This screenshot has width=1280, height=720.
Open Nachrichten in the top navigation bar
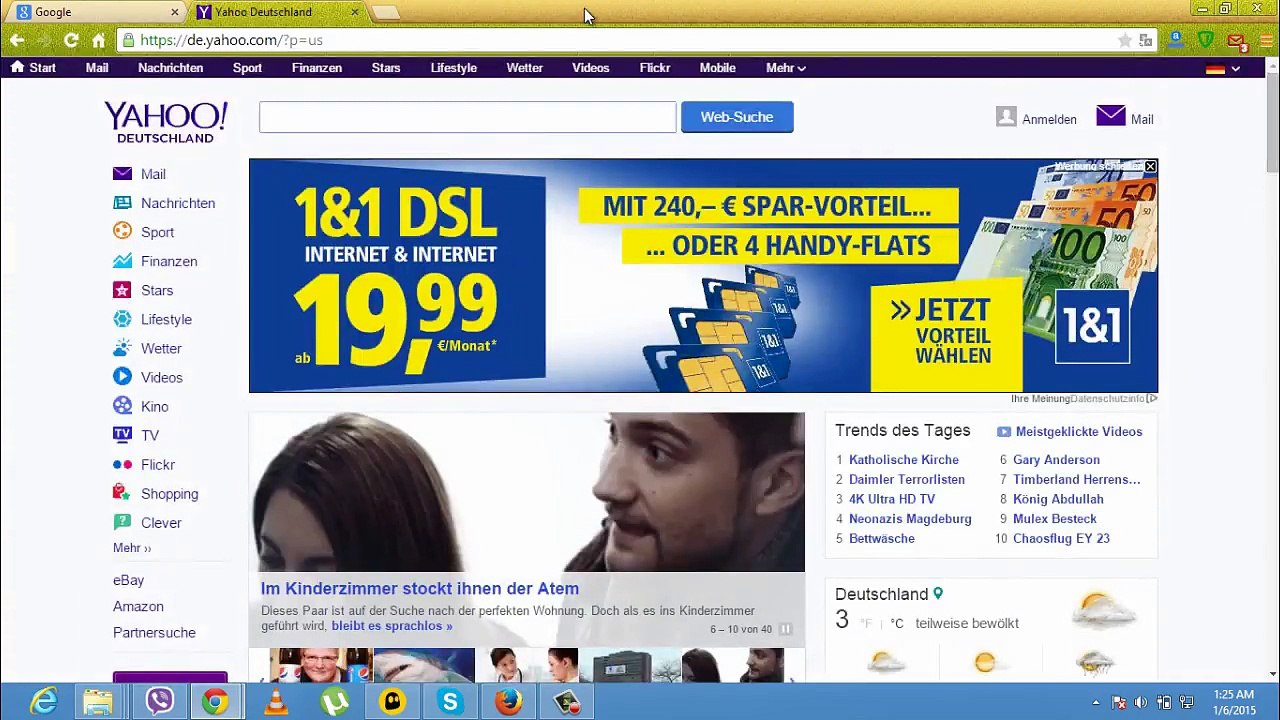point(170,68)
